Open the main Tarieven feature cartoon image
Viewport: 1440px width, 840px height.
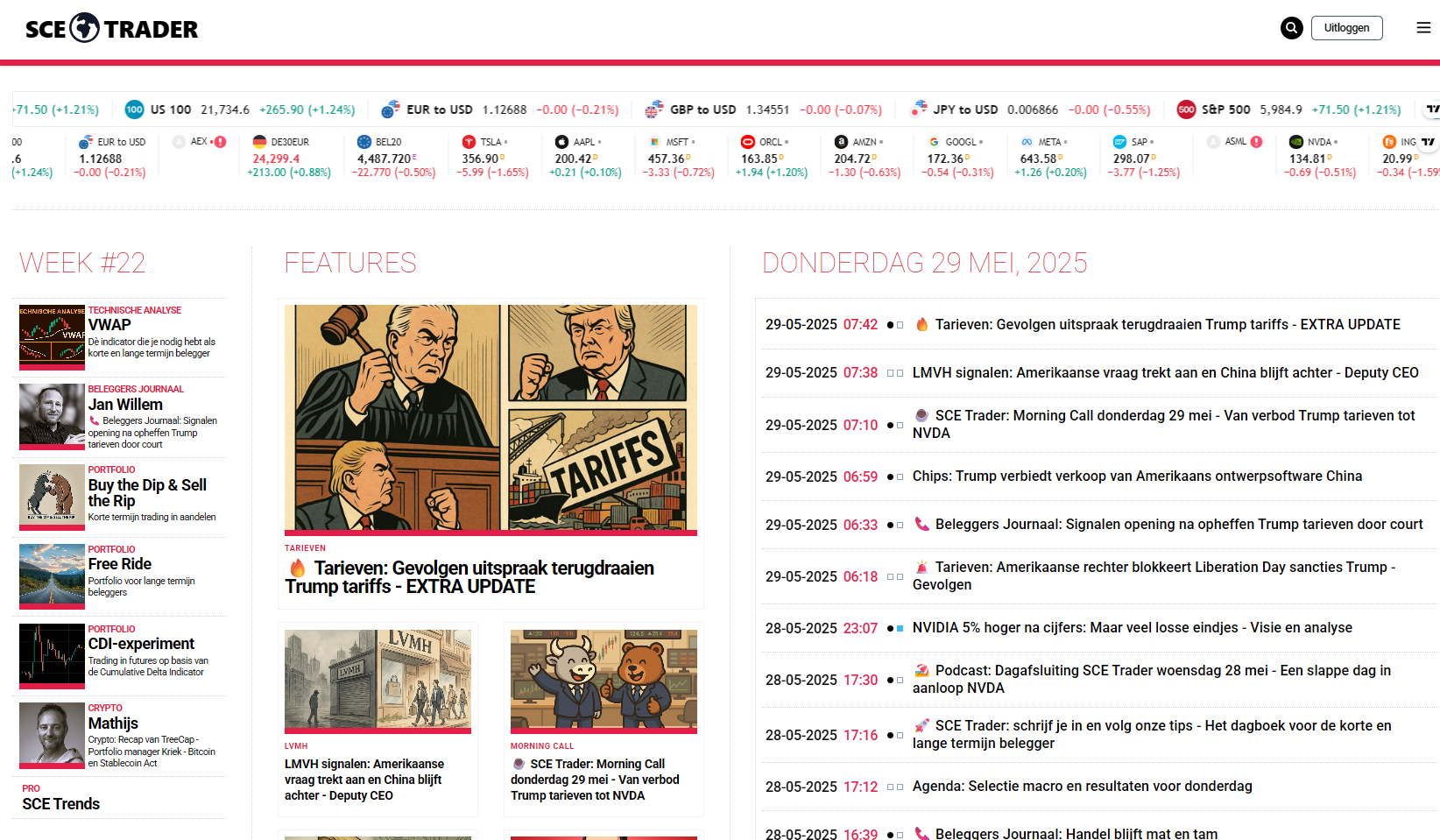491,420
